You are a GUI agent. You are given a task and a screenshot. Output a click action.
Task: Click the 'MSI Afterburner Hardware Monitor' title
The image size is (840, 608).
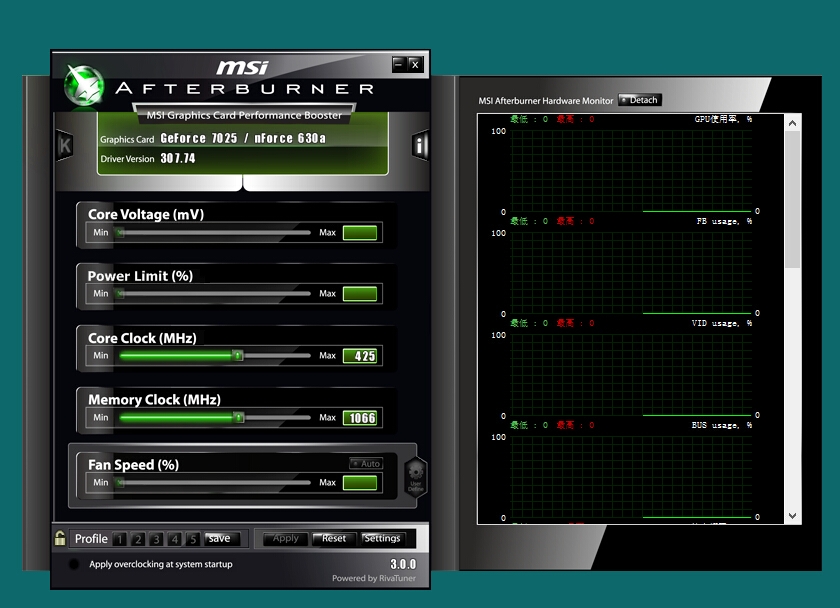(x=545, y=101)
